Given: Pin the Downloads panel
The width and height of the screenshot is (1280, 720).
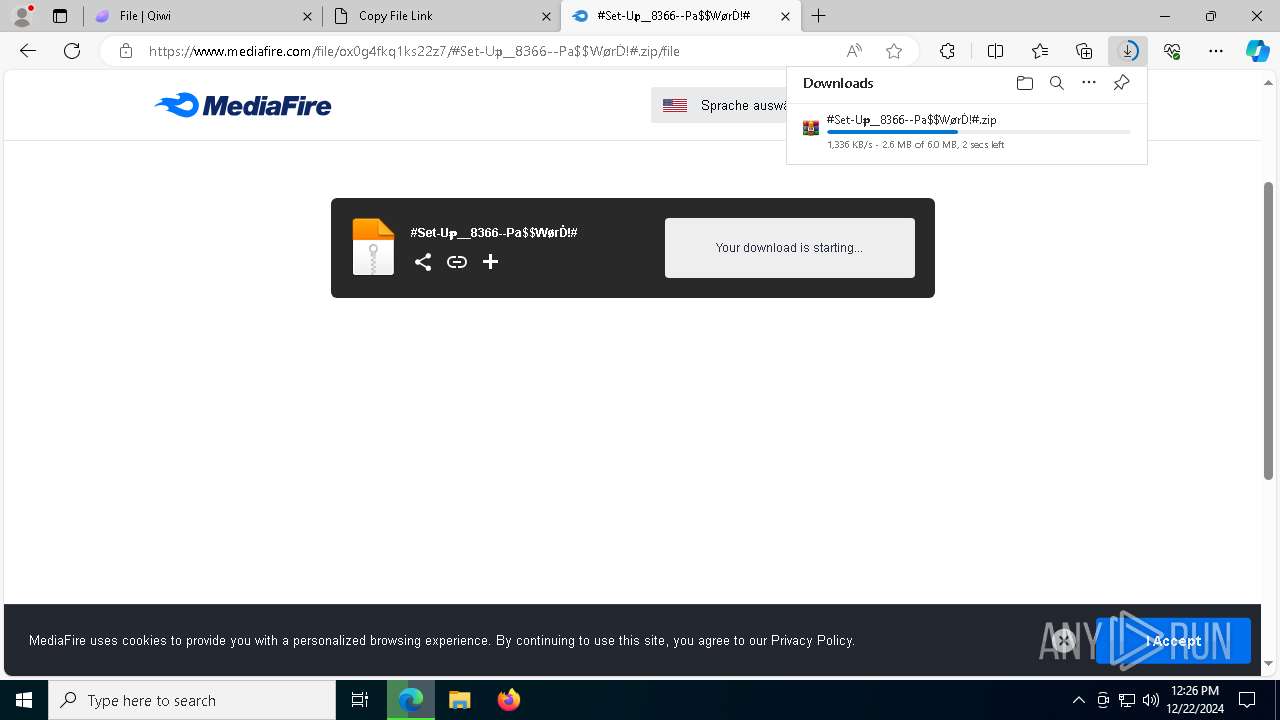Looking at the screenshot, I should click(1121, 83).
